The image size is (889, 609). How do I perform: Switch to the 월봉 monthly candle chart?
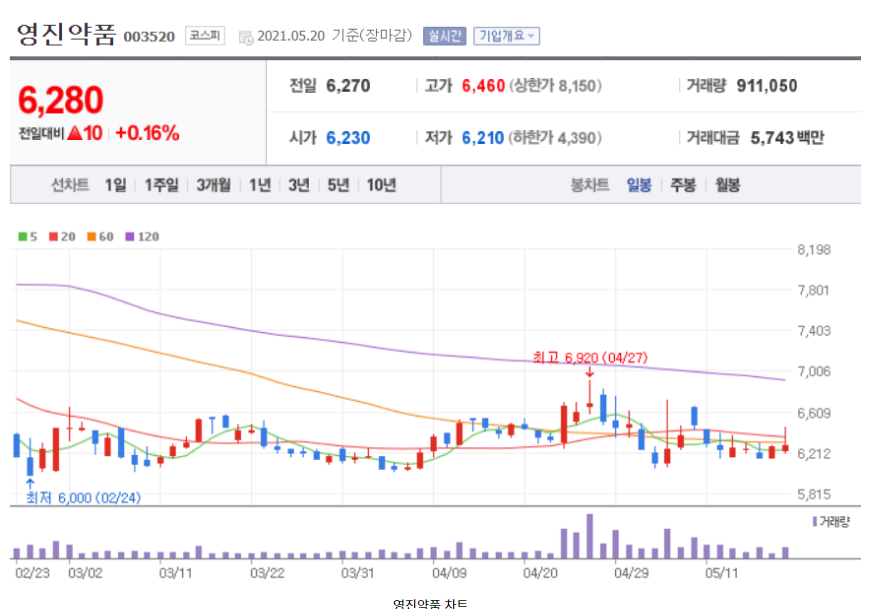tap(727, 185)
